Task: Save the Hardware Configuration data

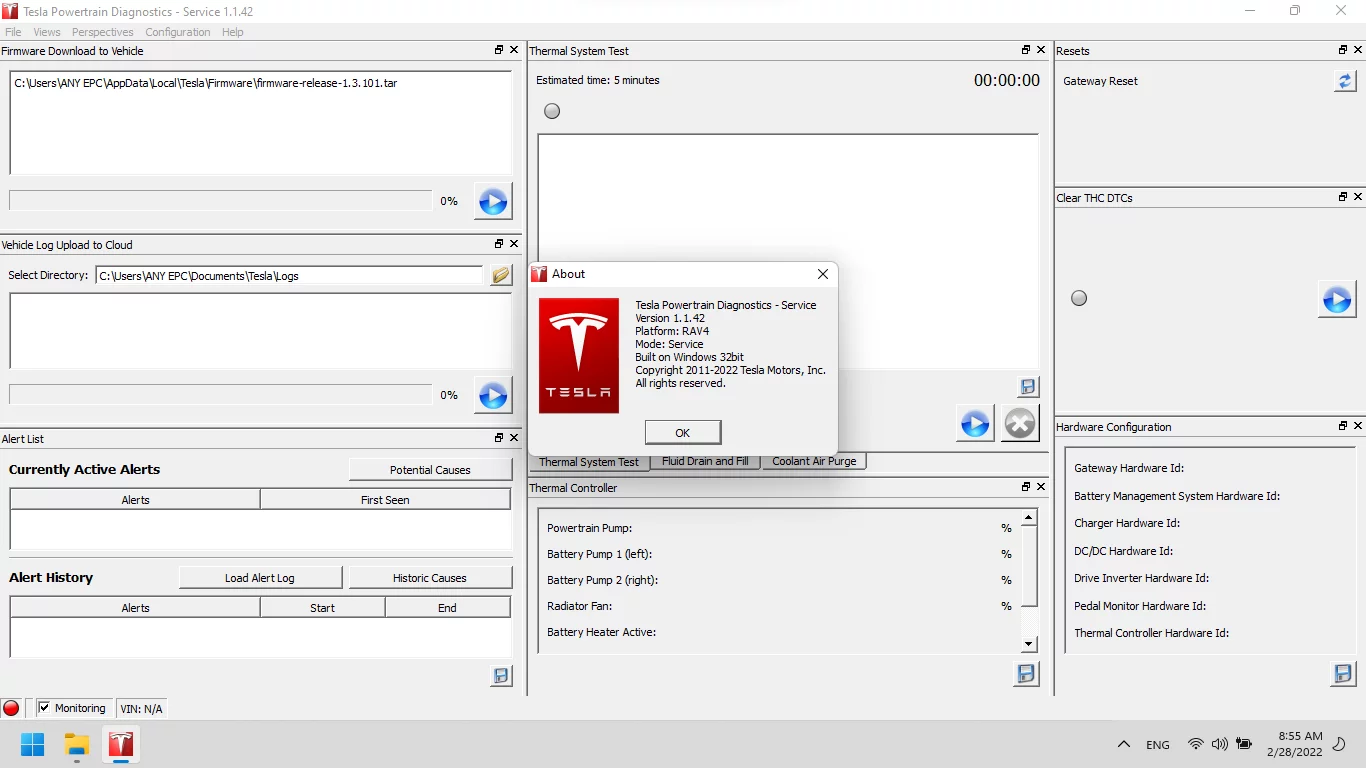Action: [x=1343, y=674]
